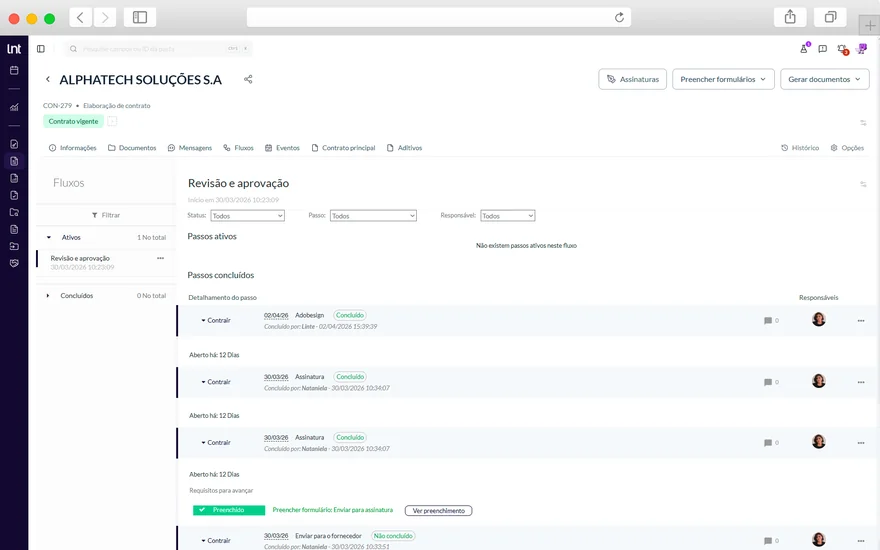Open notifications bell with red badge
This screenshot has height=550, width=880.
tap(842, 49)
